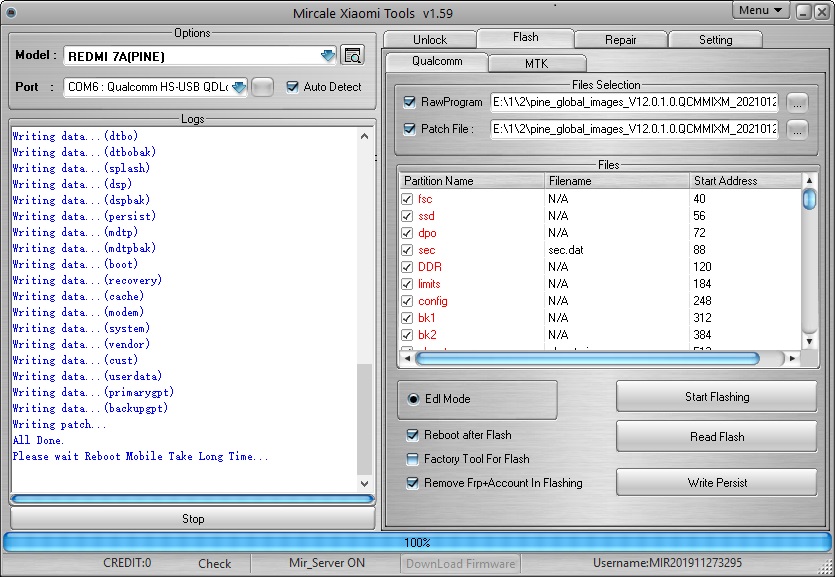Uncheck the fsc partition
The width and height of the screenshot is (835, 577).
click(x=407, y=199)
